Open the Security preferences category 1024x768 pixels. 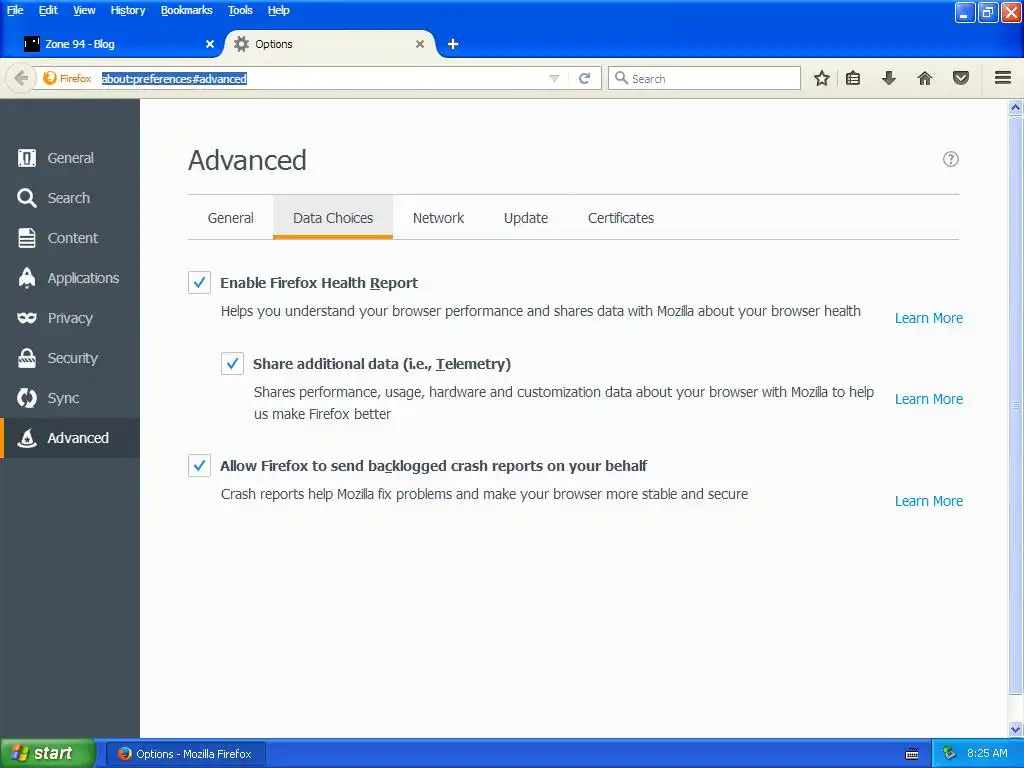pos(70,358)
